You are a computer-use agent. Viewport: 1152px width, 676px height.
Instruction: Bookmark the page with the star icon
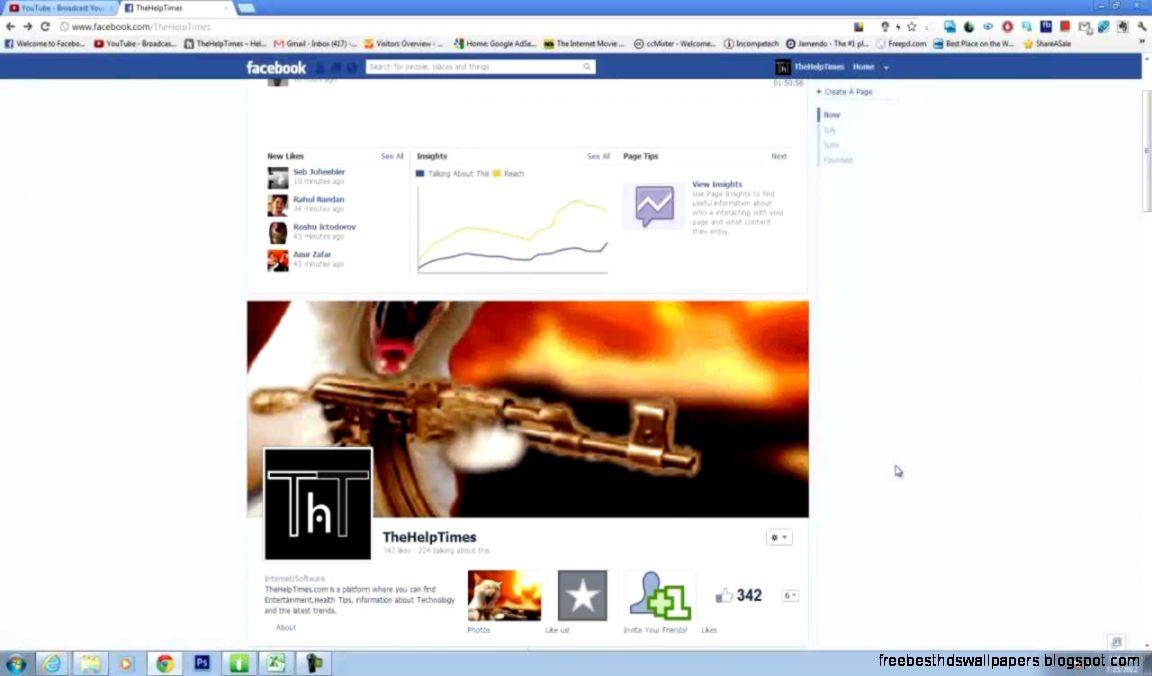[x=912, y=26]
